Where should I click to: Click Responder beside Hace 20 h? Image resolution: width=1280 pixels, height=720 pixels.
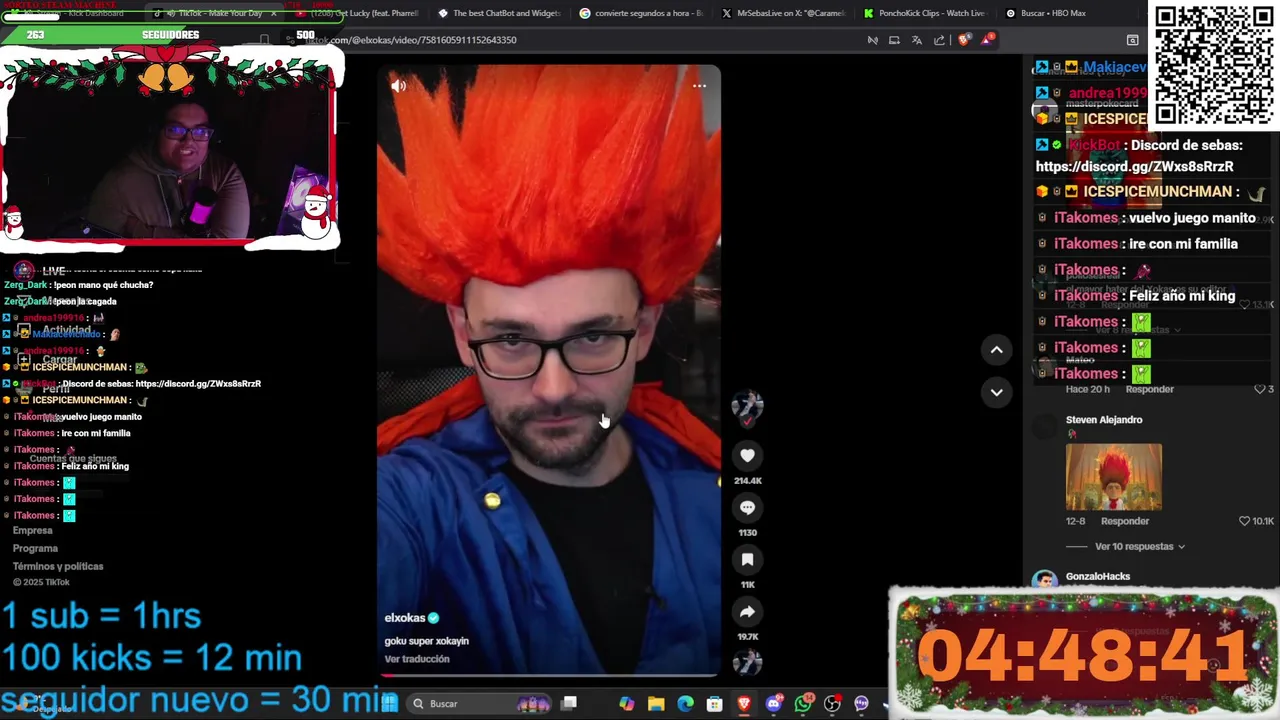[1150, 389]
